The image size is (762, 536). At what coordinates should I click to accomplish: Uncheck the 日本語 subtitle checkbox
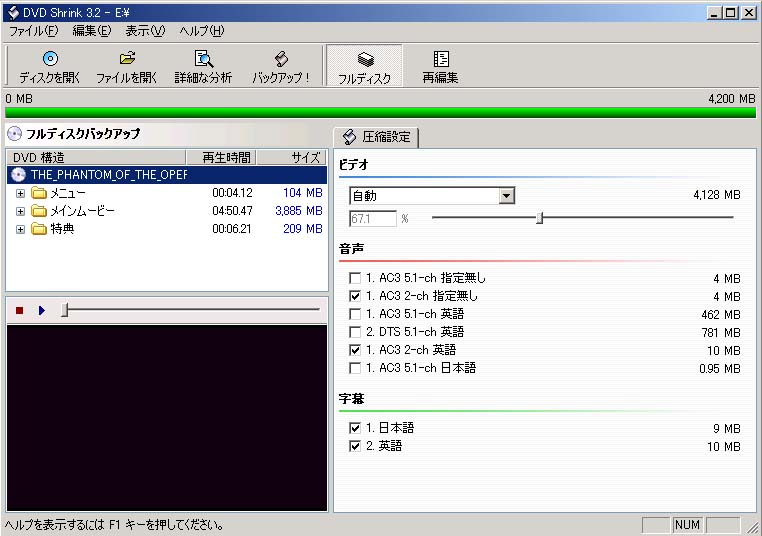click(x=355, y=428)
